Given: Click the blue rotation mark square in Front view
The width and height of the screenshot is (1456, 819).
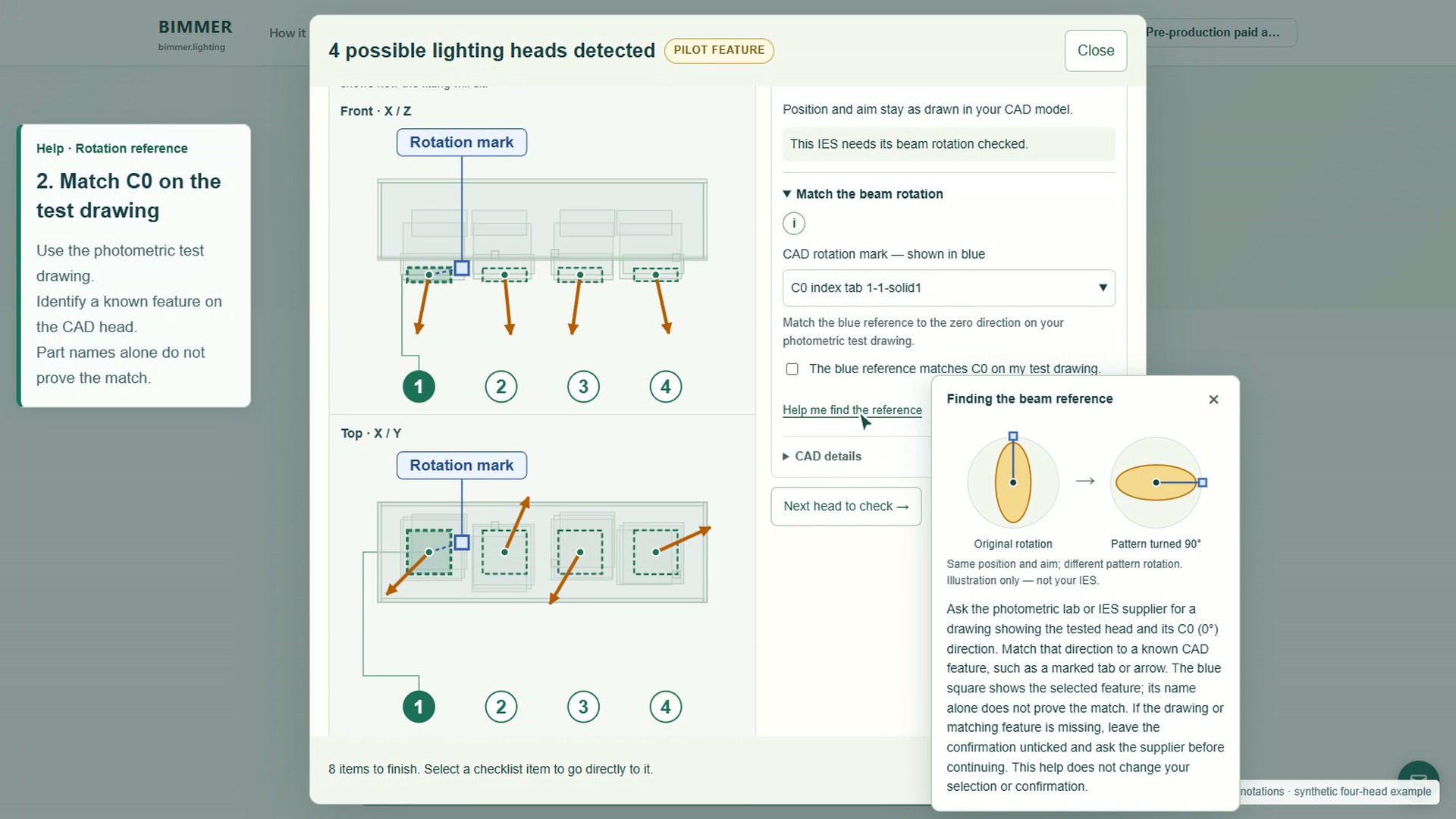Looking at the screenshot, I should coord(462,268).
